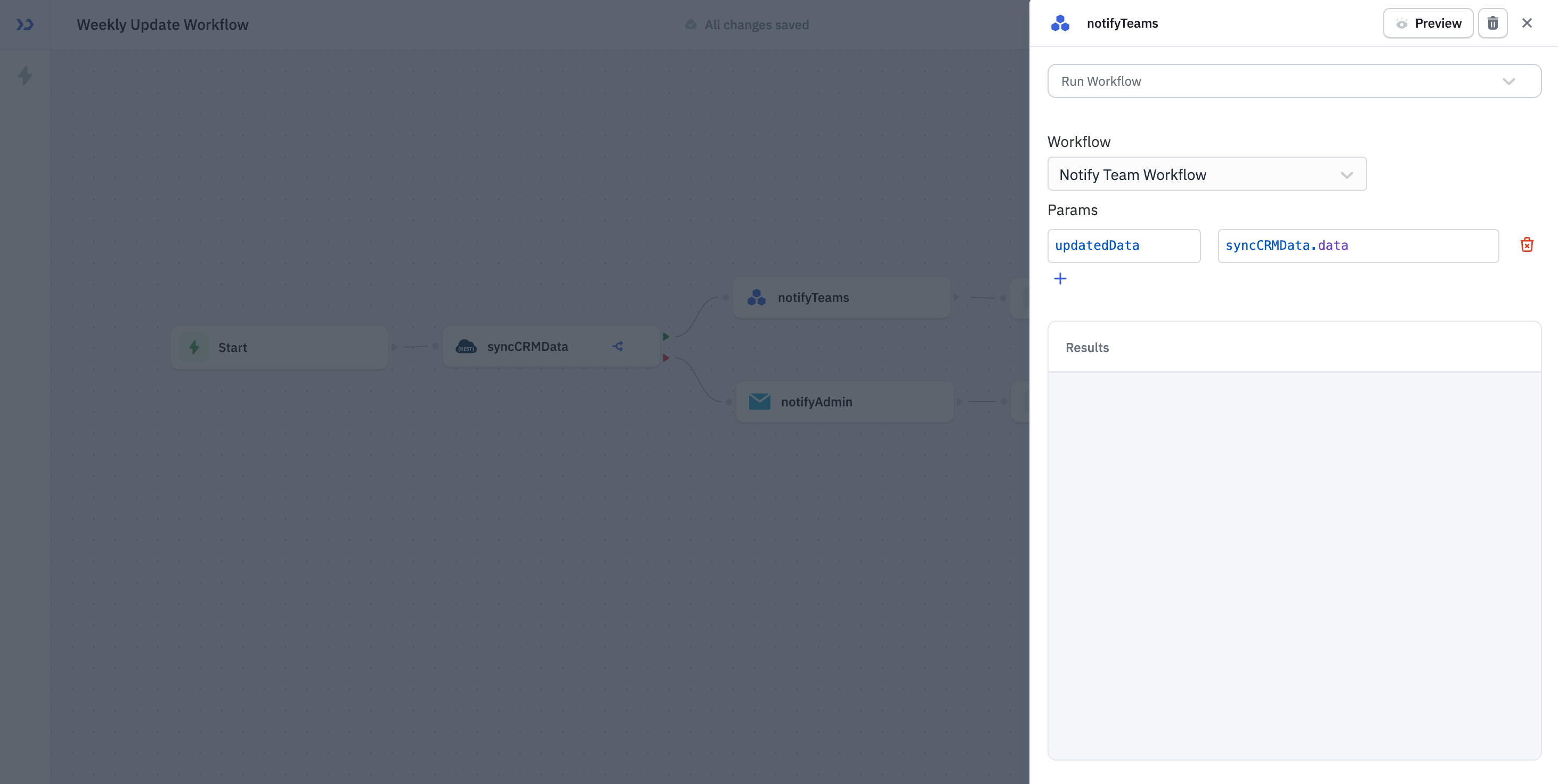Click the trash icon next to the Preview button

click(x=1492, y=22)
